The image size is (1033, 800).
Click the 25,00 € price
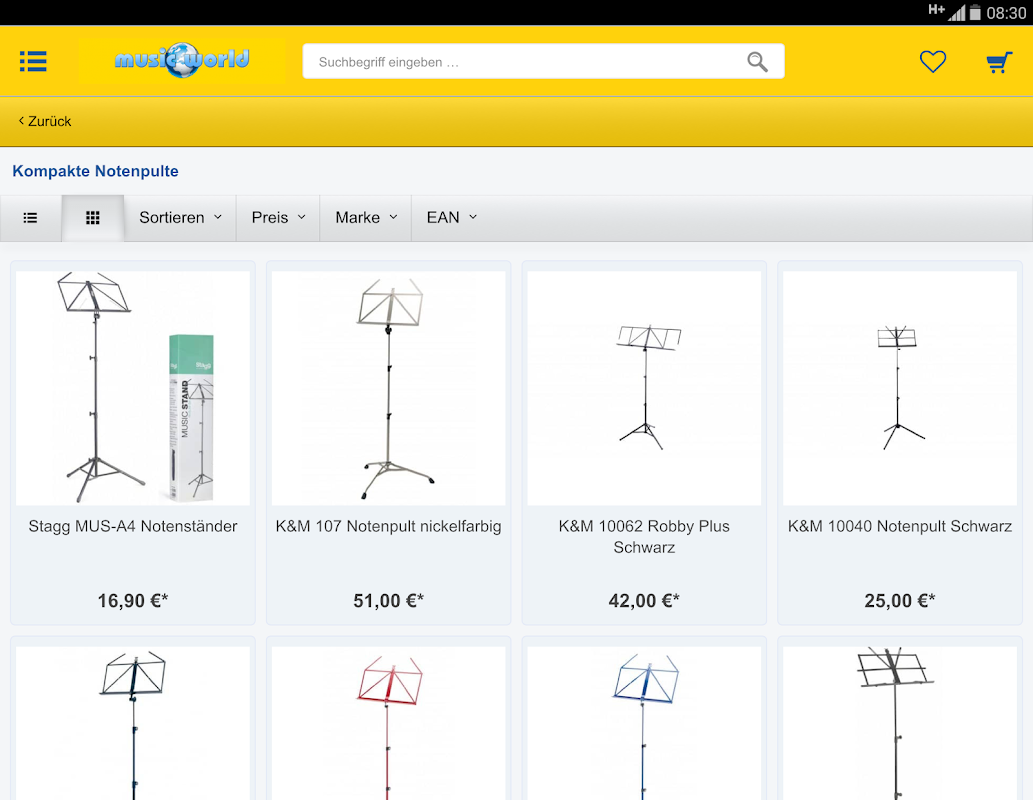tap(899, 600)
